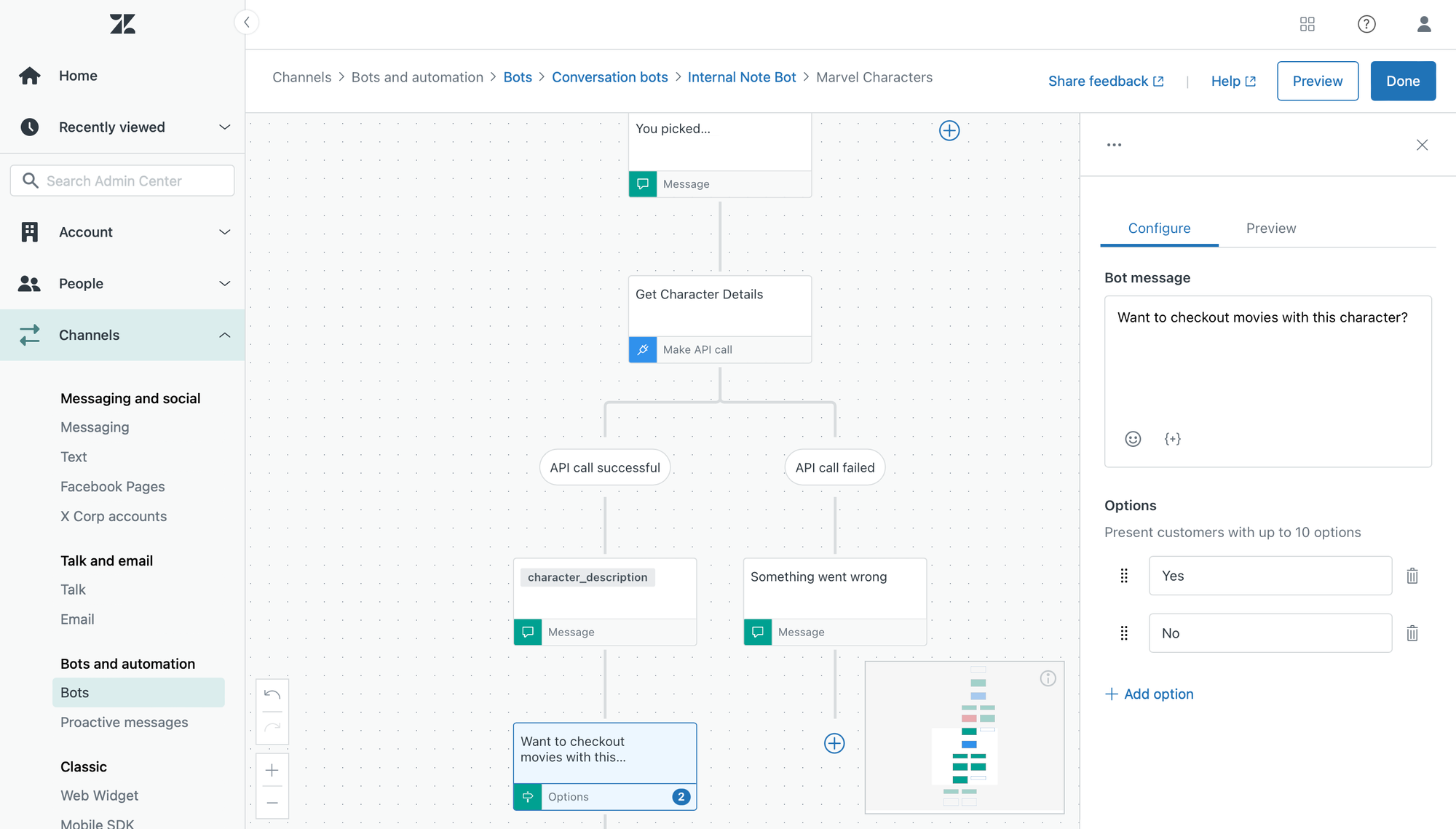This screenshot has height=829, width=1456.
Task: Select the Configure tab
Action: pyautogui.click(x=1159, y=229)
